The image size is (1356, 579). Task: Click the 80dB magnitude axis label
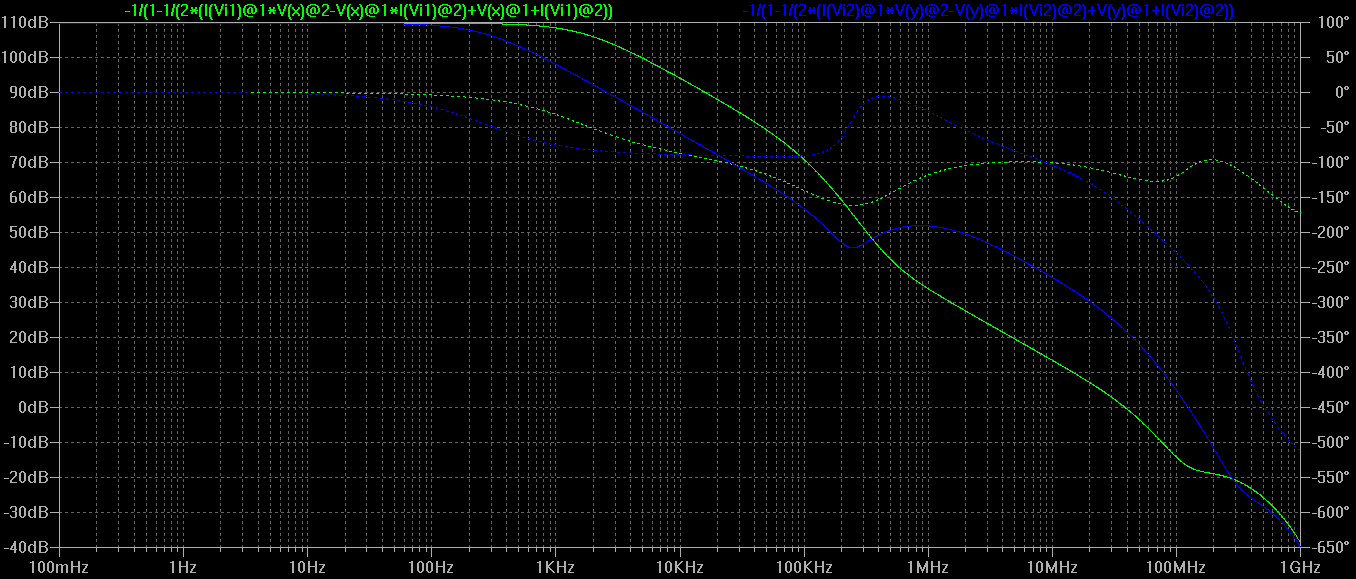[28, 127]
